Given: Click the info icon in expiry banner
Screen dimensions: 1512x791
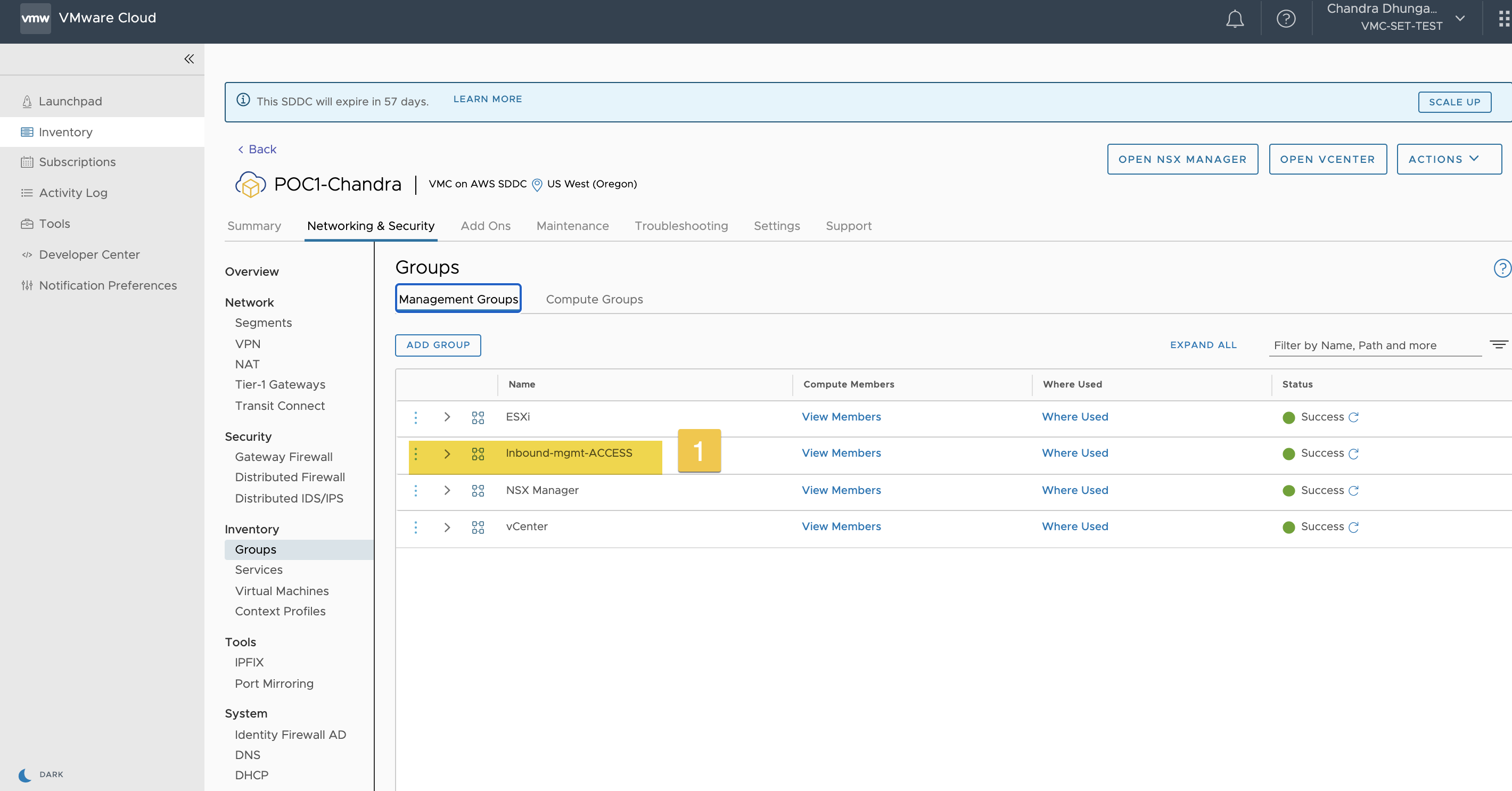Looking at the screenshot, I should 243,100.
